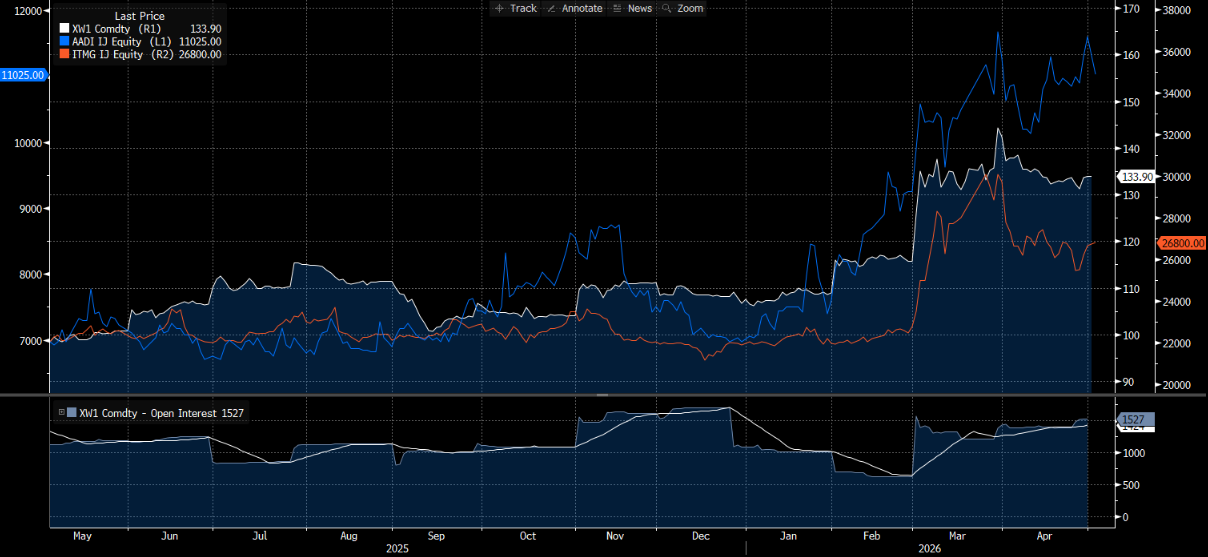
Task: Click the Last Price legend header
Action: coord(139,16)
